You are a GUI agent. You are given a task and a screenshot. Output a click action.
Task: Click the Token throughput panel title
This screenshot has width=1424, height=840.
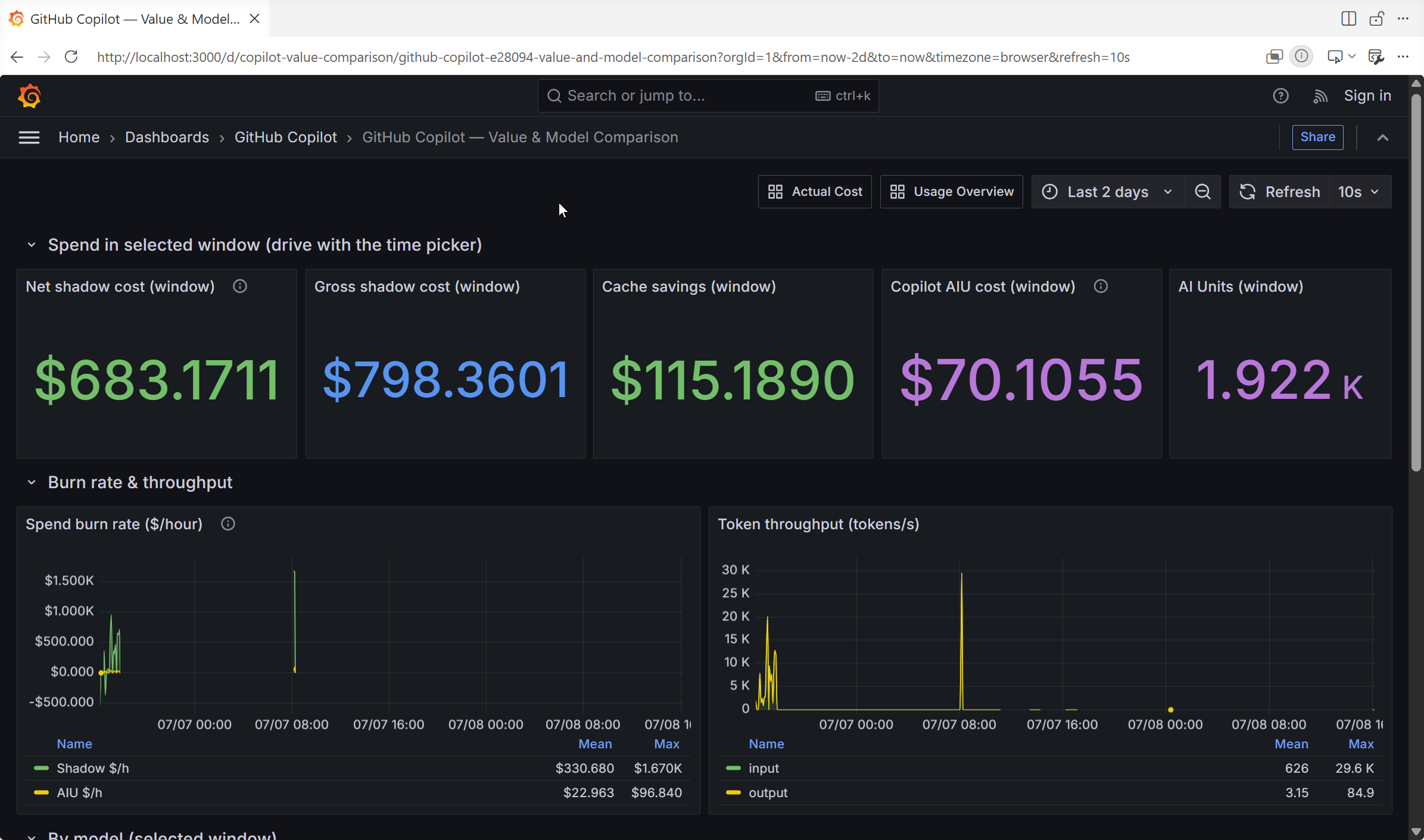[x=818, y=524]
